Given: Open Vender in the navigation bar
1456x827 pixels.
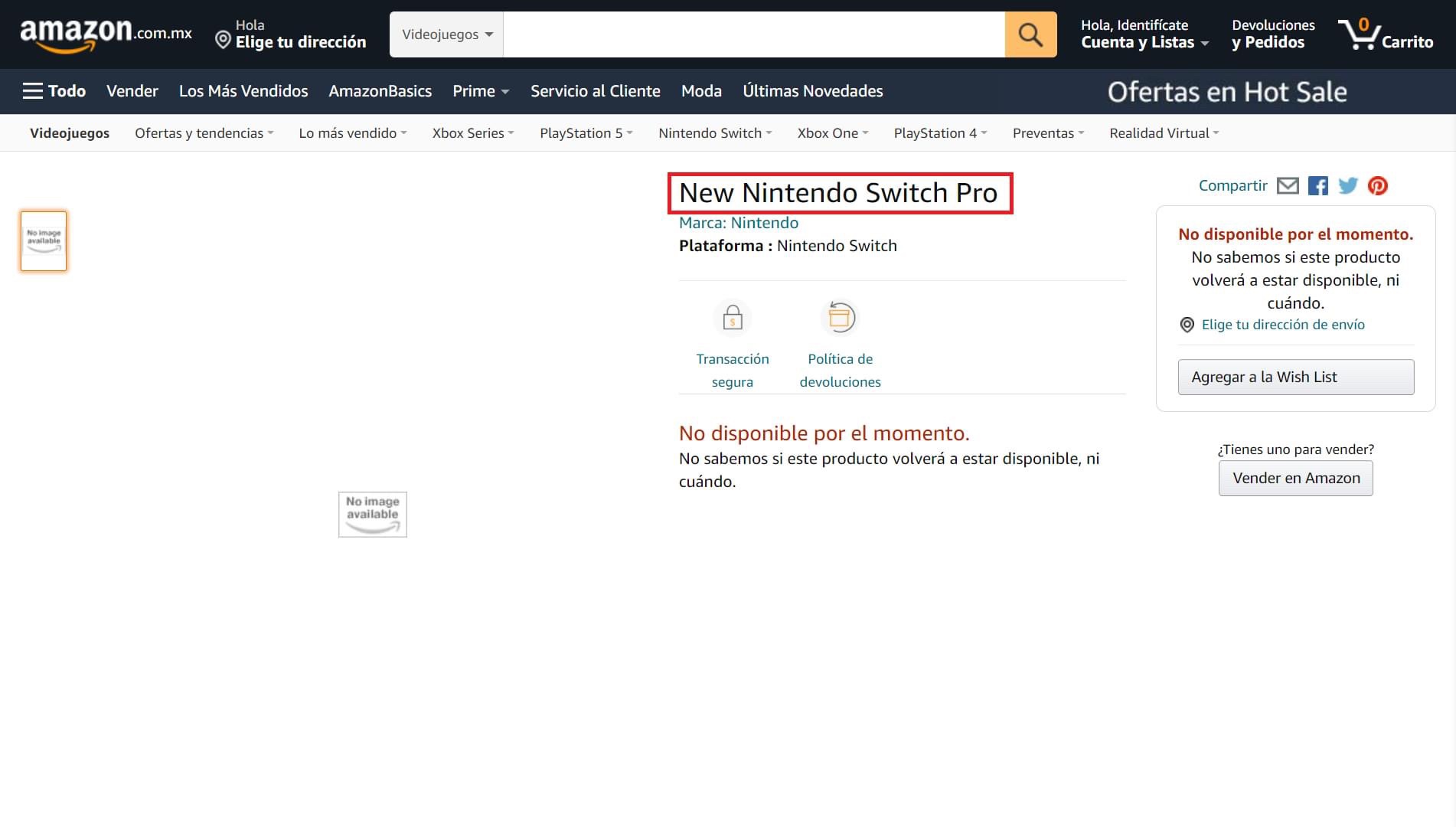Looking at the screenshot, I should click(132, 91).
